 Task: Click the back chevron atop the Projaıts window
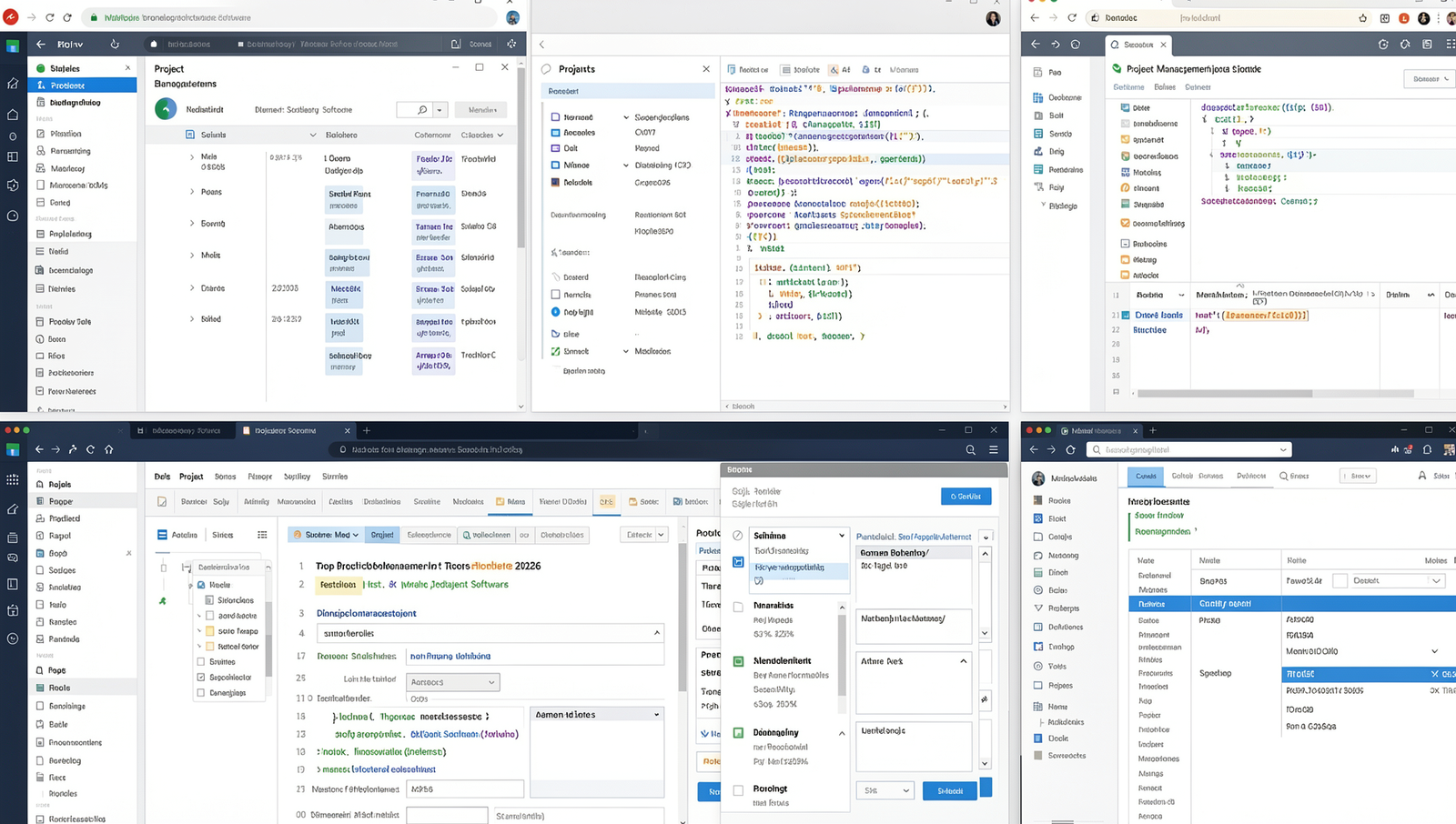[x=541, y=45]
